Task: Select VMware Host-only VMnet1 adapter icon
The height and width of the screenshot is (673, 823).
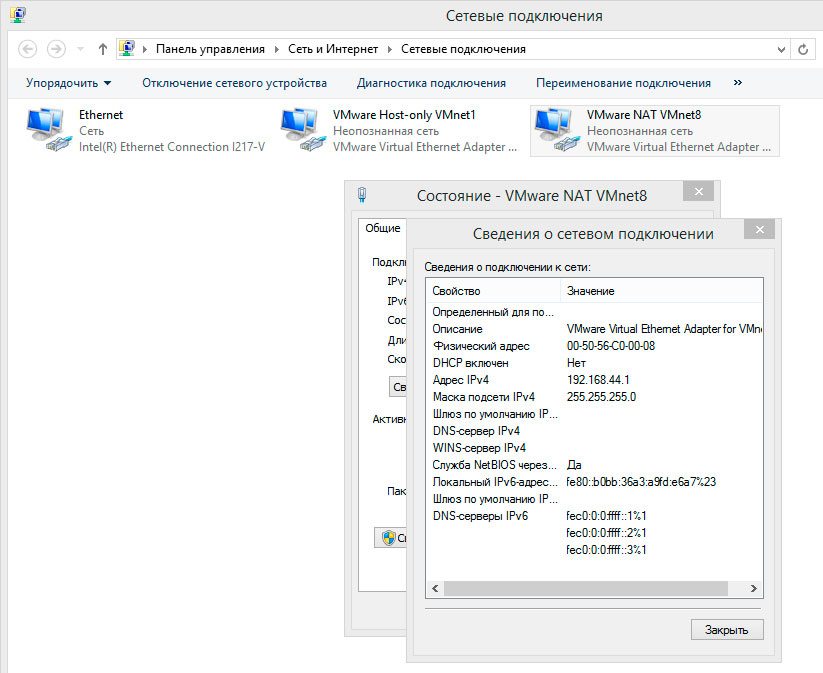Action: click(302, 130)
